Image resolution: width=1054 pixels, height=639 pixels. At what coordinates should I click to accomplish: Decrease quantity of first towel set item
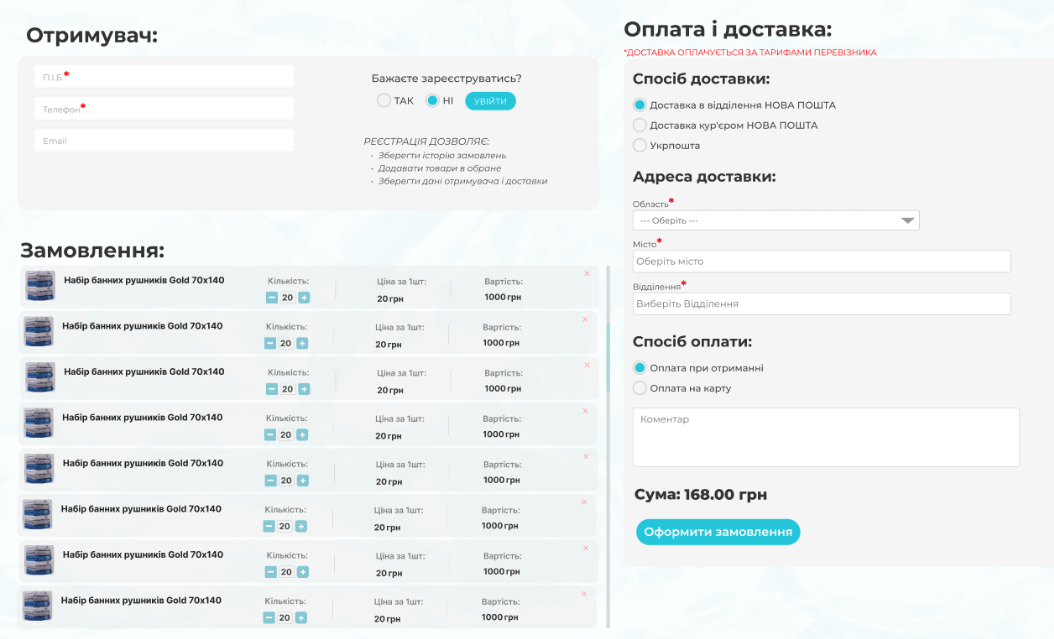coord(272,298)
